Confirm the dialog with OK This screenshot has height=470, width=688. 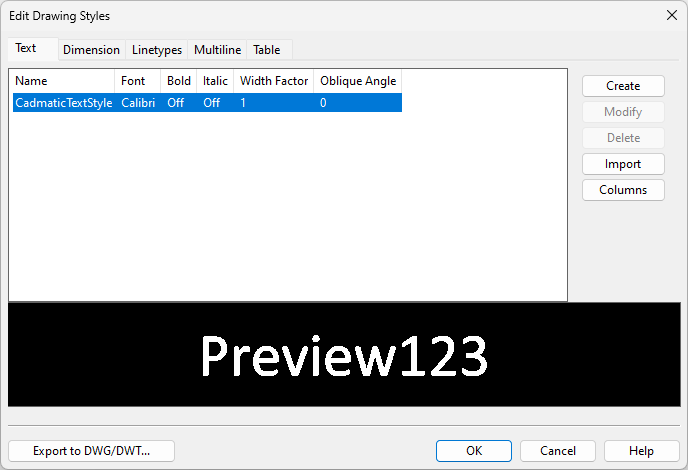474,451
